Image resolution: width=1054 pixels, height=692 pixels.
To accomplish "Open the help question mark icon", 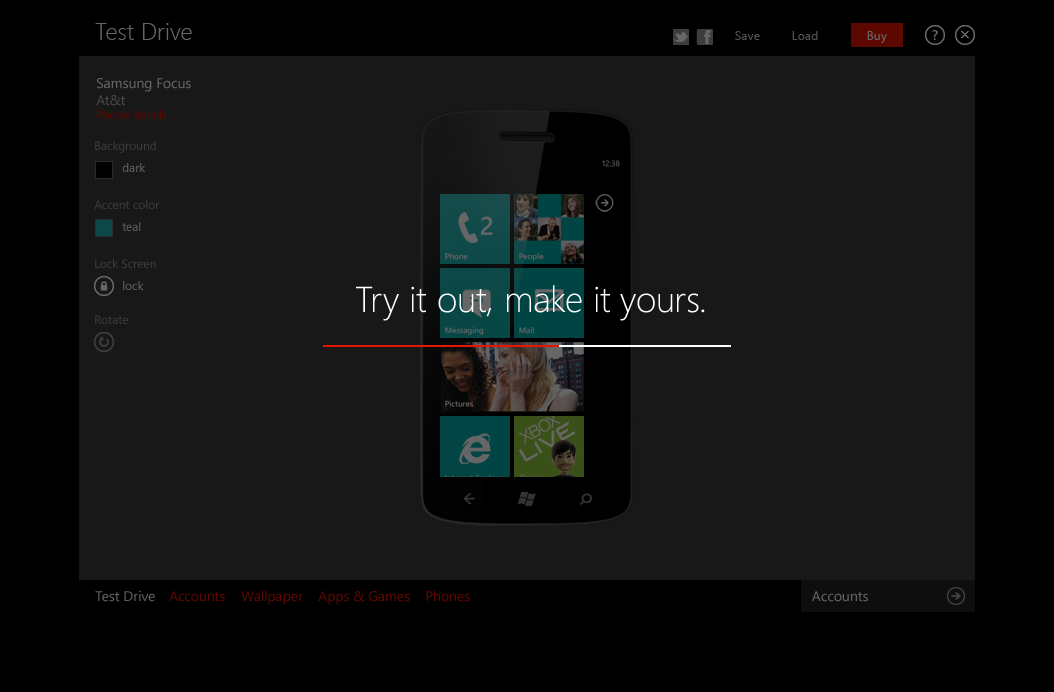I will click(934, 35).
